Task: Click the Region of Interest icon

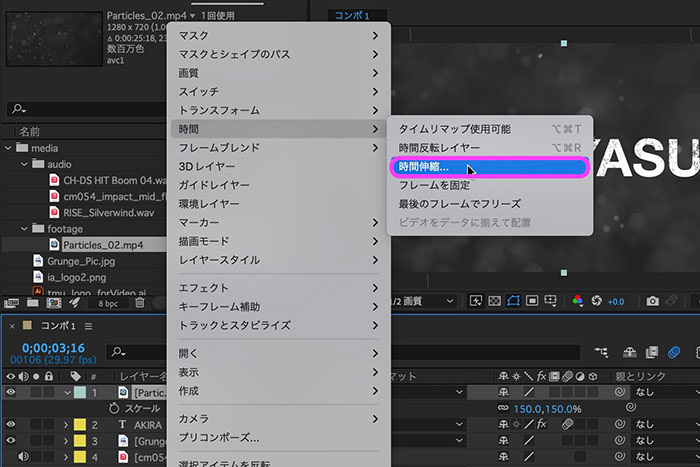Action: coord(532,301)
